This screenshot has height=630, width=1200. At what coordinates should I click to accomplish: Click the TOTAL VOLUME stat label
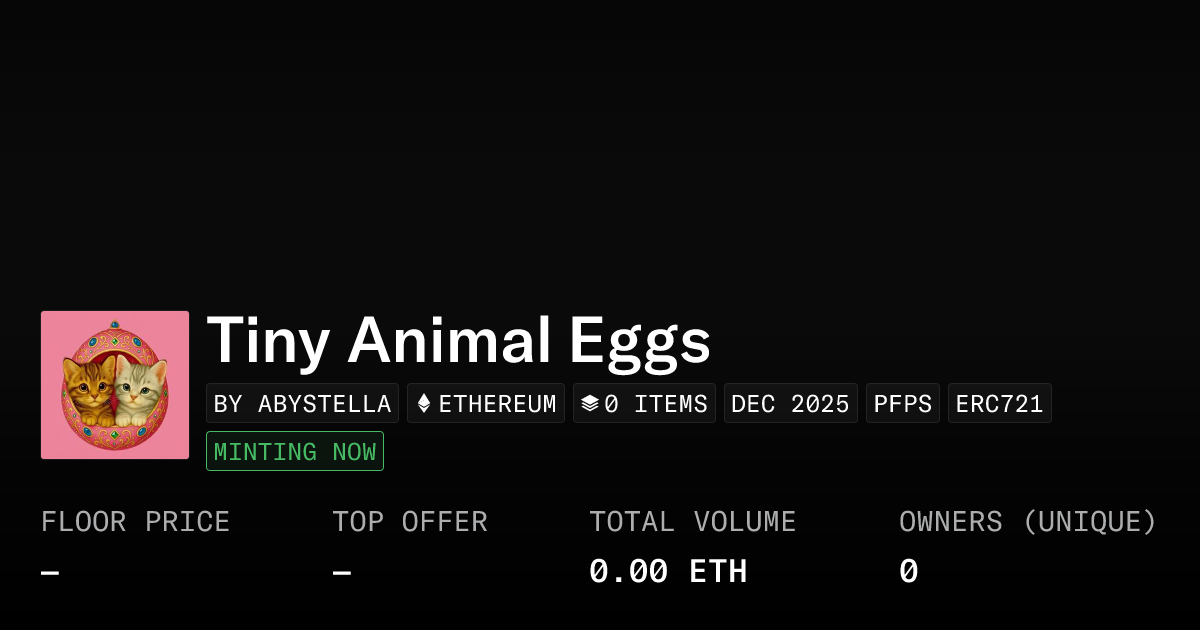pos(692,521)
